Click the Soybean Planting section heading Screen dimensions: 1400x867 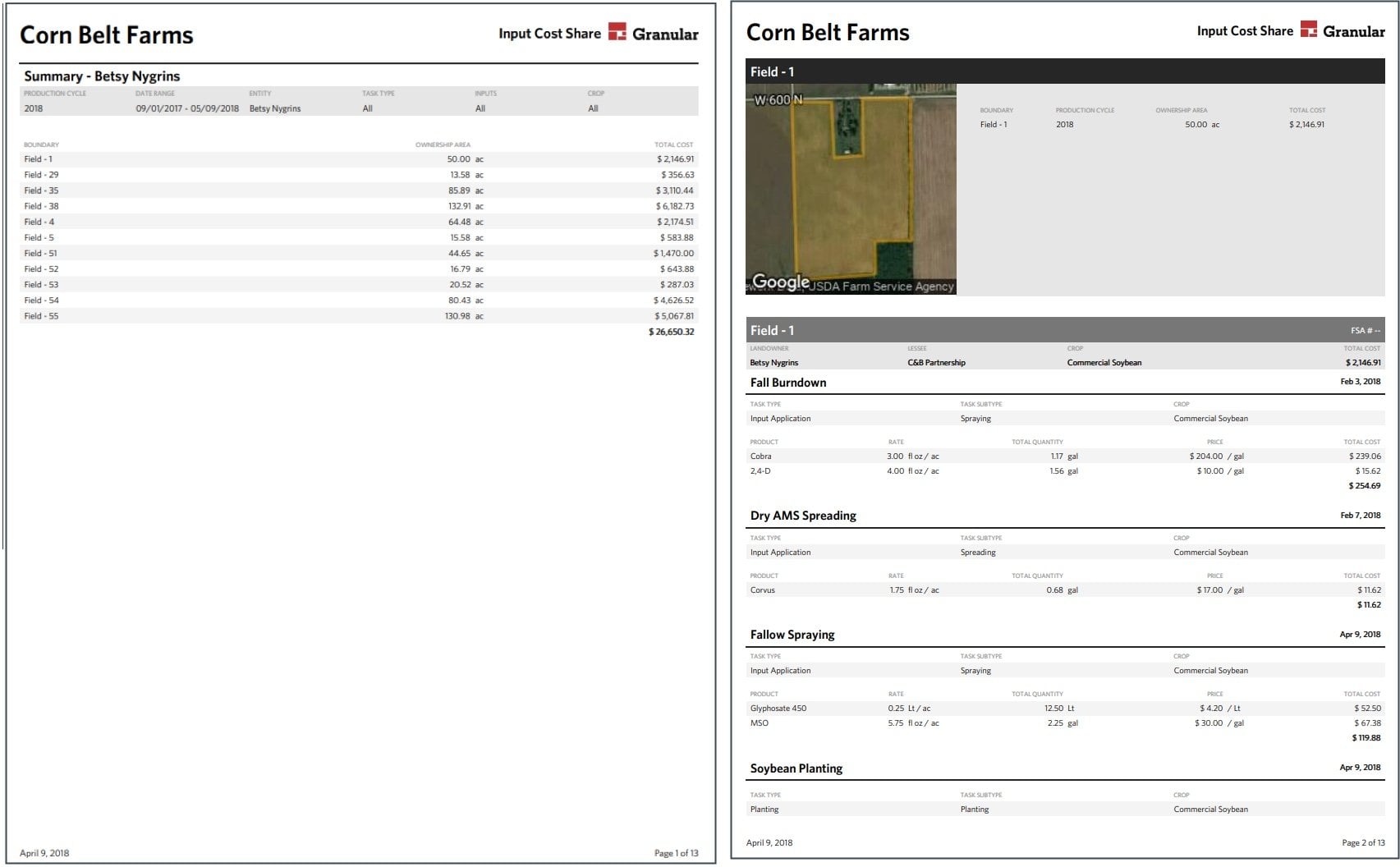coord(796,768)
